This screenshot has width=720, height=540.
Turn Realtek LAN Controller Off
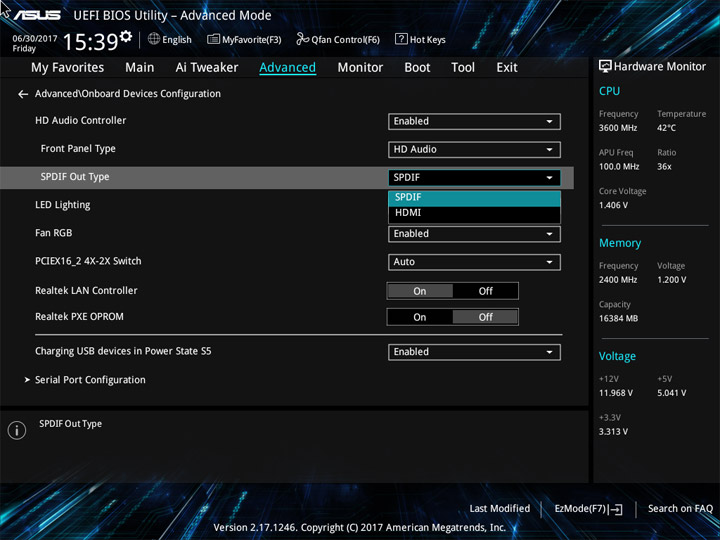click(x=485, y=291)
